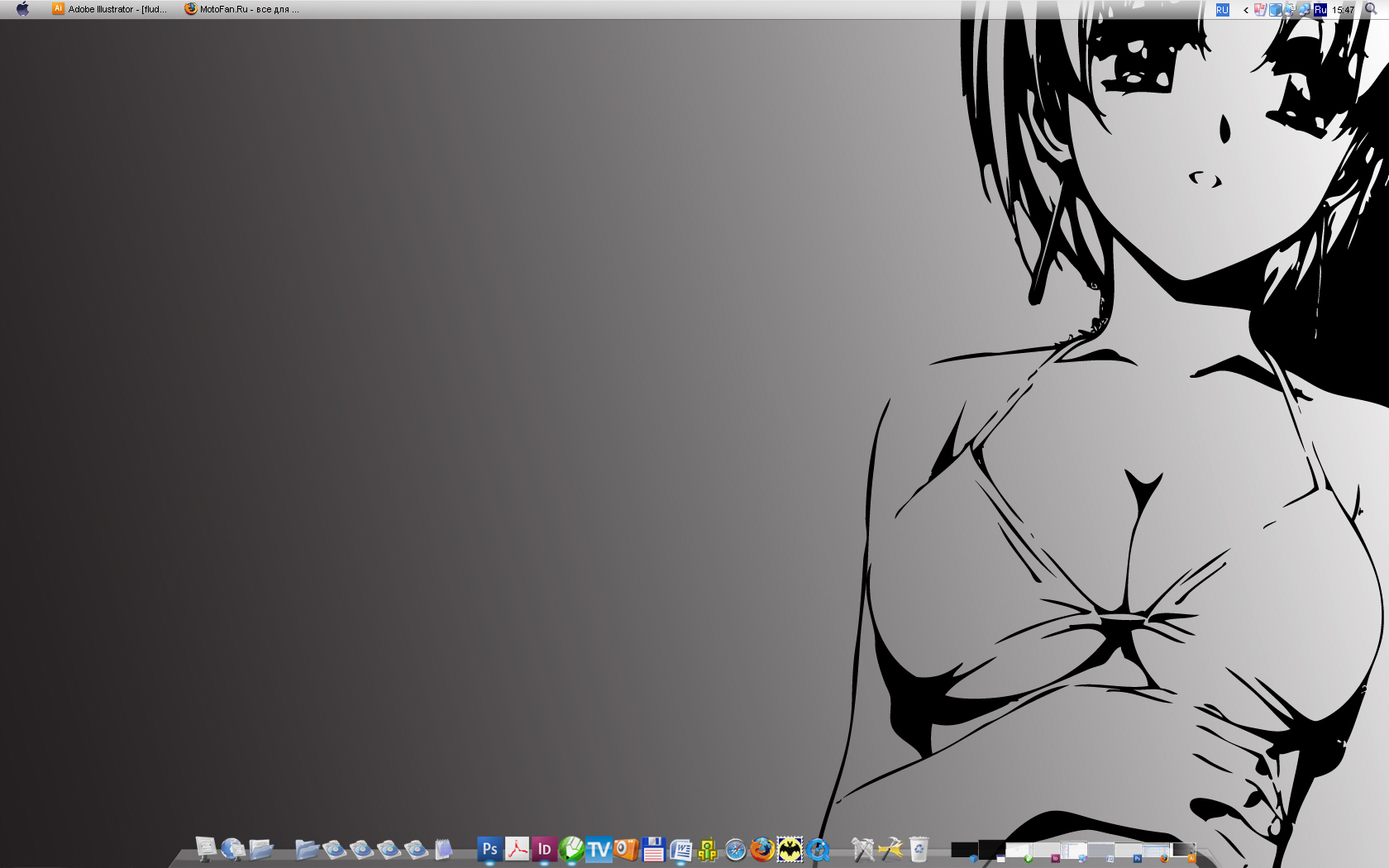Open Photoshop from the dock
Image resolution: width=1389 pixels, height=868 pixels.
[x=489, y=849]
